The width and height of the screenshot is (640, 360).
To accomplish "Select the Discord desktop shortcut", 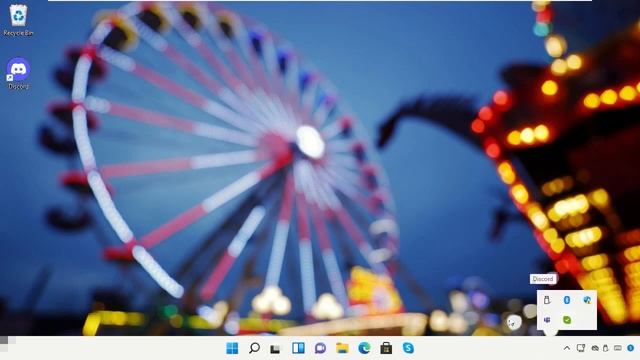I will click(18, 73).
